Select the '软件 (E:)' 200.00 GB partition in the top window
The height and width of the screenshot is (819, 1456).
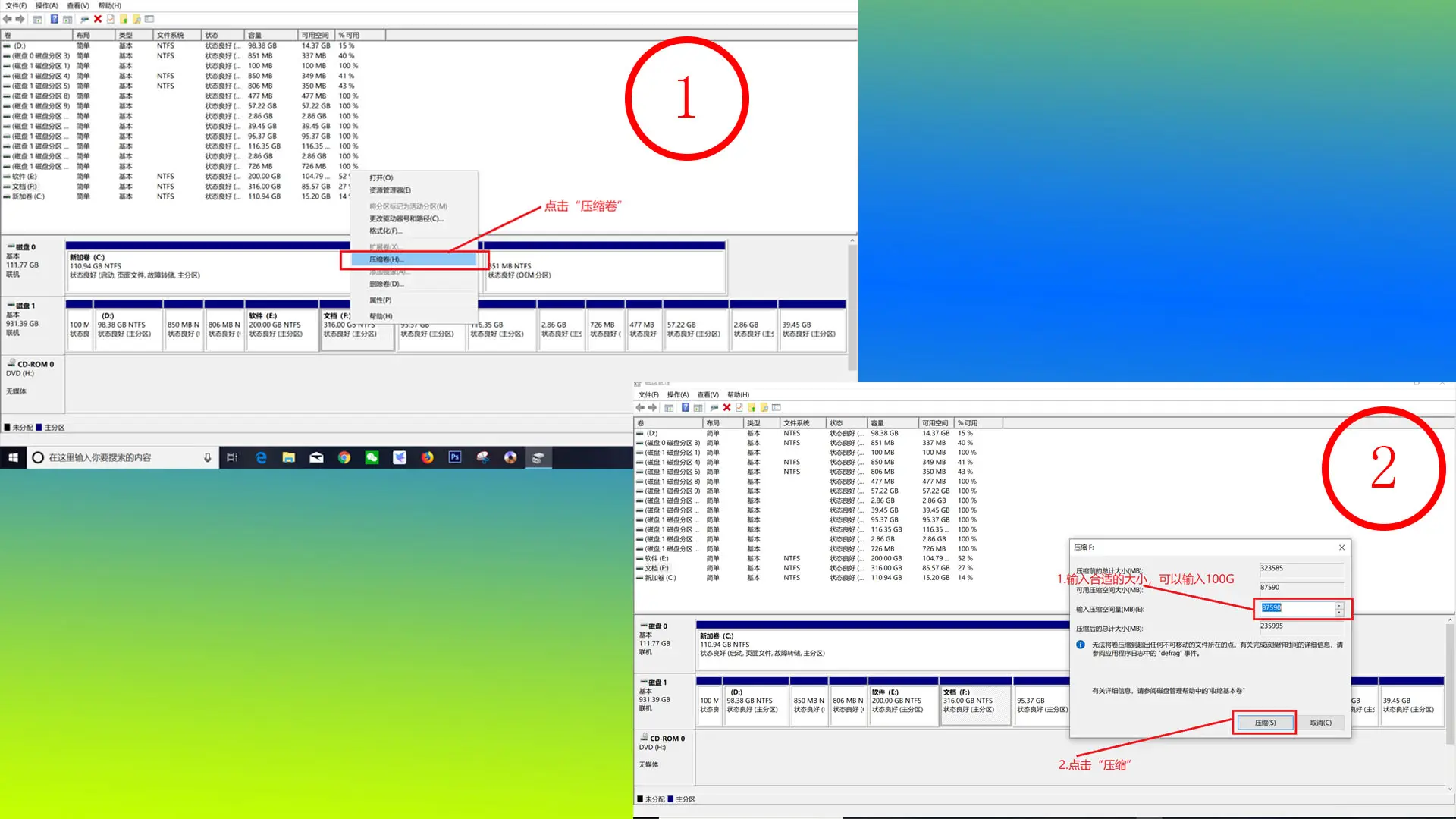coord(281,328)
